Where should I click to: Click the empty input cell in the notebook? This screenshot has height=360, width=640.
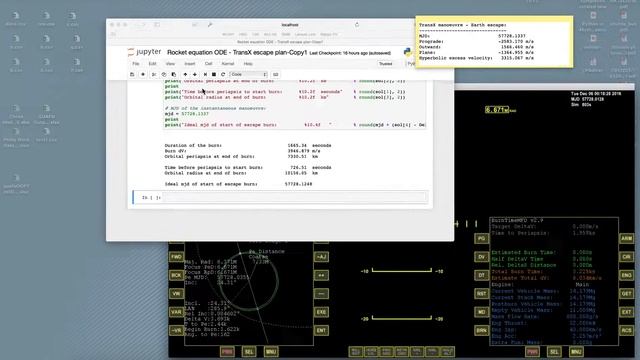coord(295,198)
